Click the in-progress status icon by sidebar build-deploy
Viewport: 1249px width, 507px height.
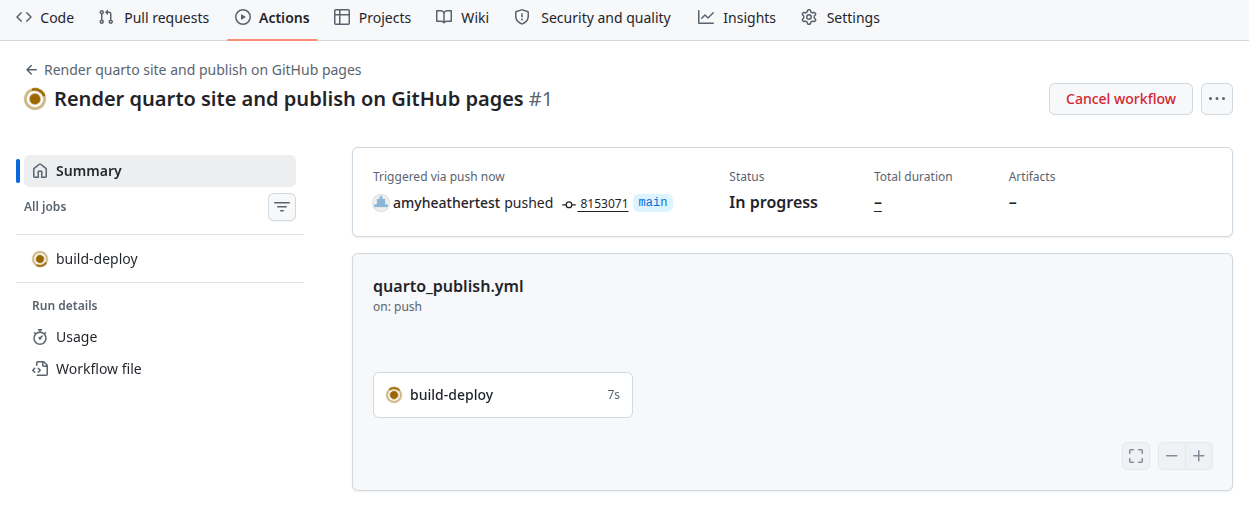(x=40, y=259)
